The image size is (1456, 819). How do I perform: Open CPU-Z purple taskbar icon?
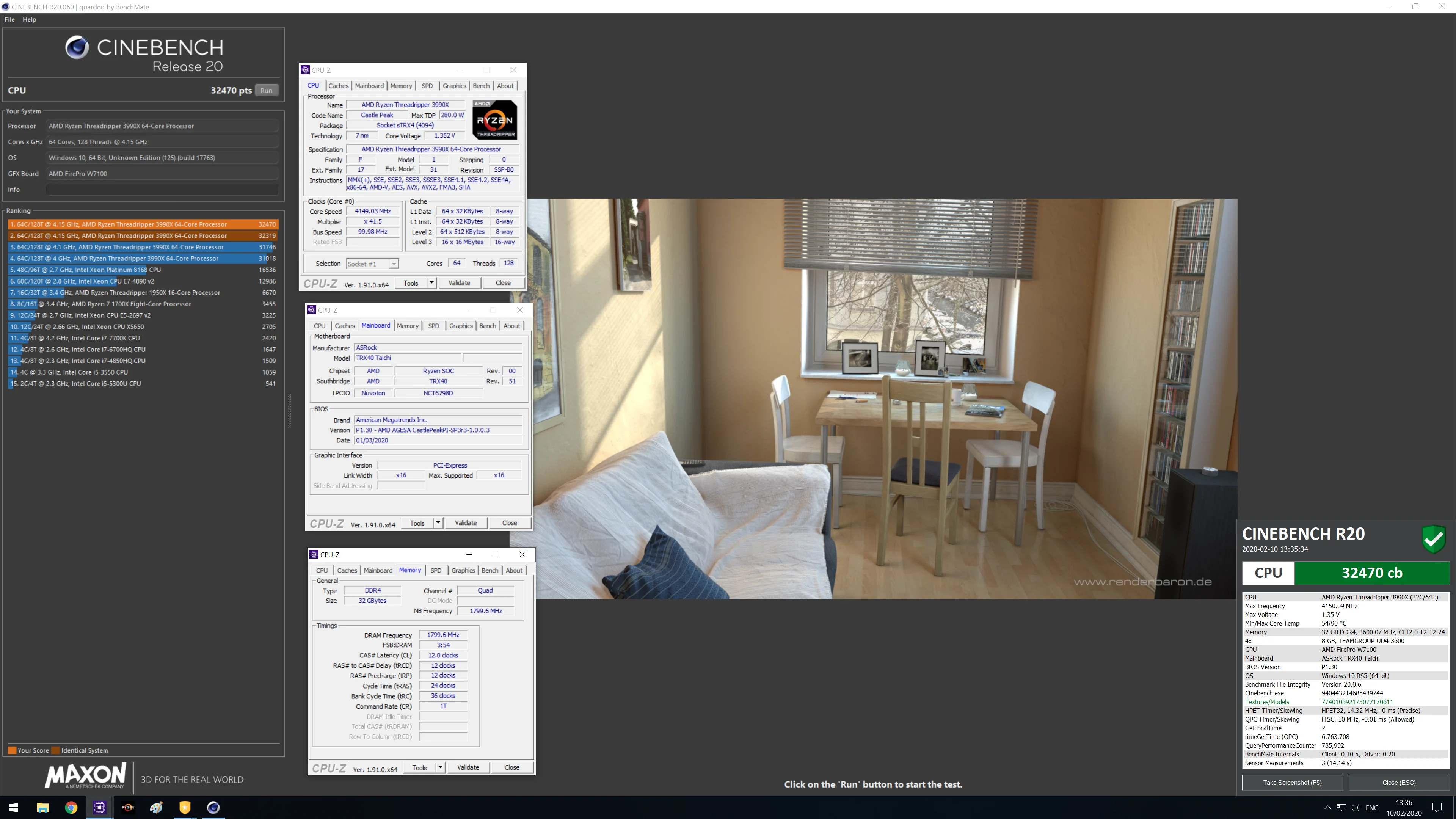[99, 807]
